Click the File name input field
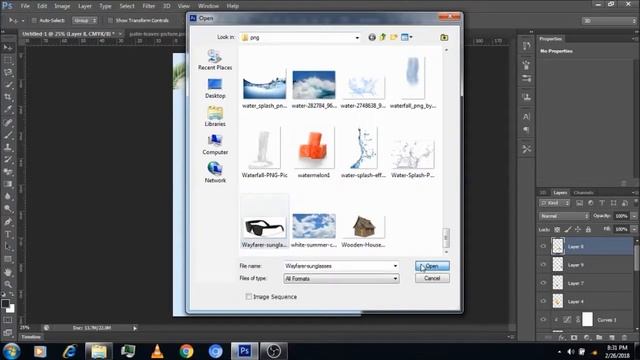Screen dimensions: 640x360 [x=338, y=266]
